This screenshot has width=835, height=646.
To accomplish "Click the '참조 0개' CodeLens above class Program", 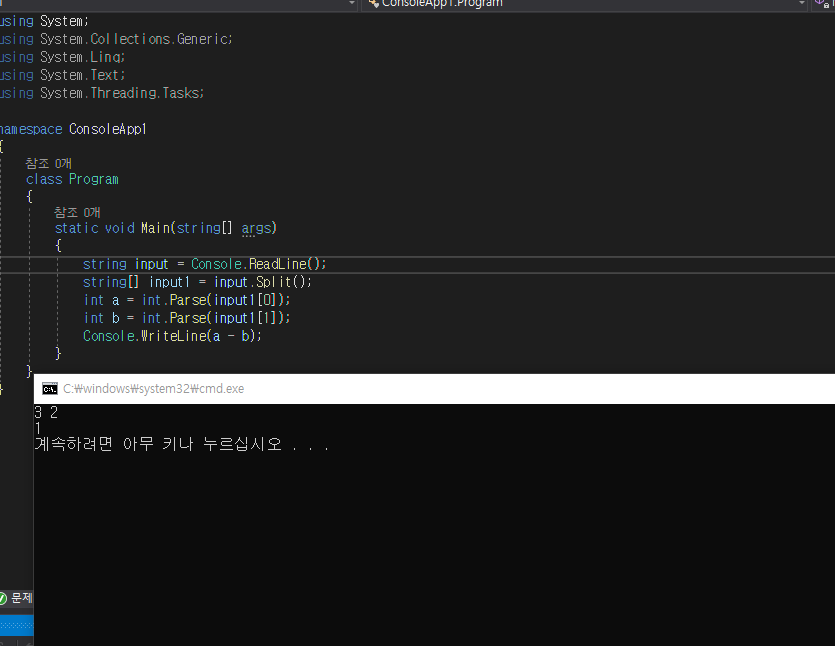I will click(48, 163).
